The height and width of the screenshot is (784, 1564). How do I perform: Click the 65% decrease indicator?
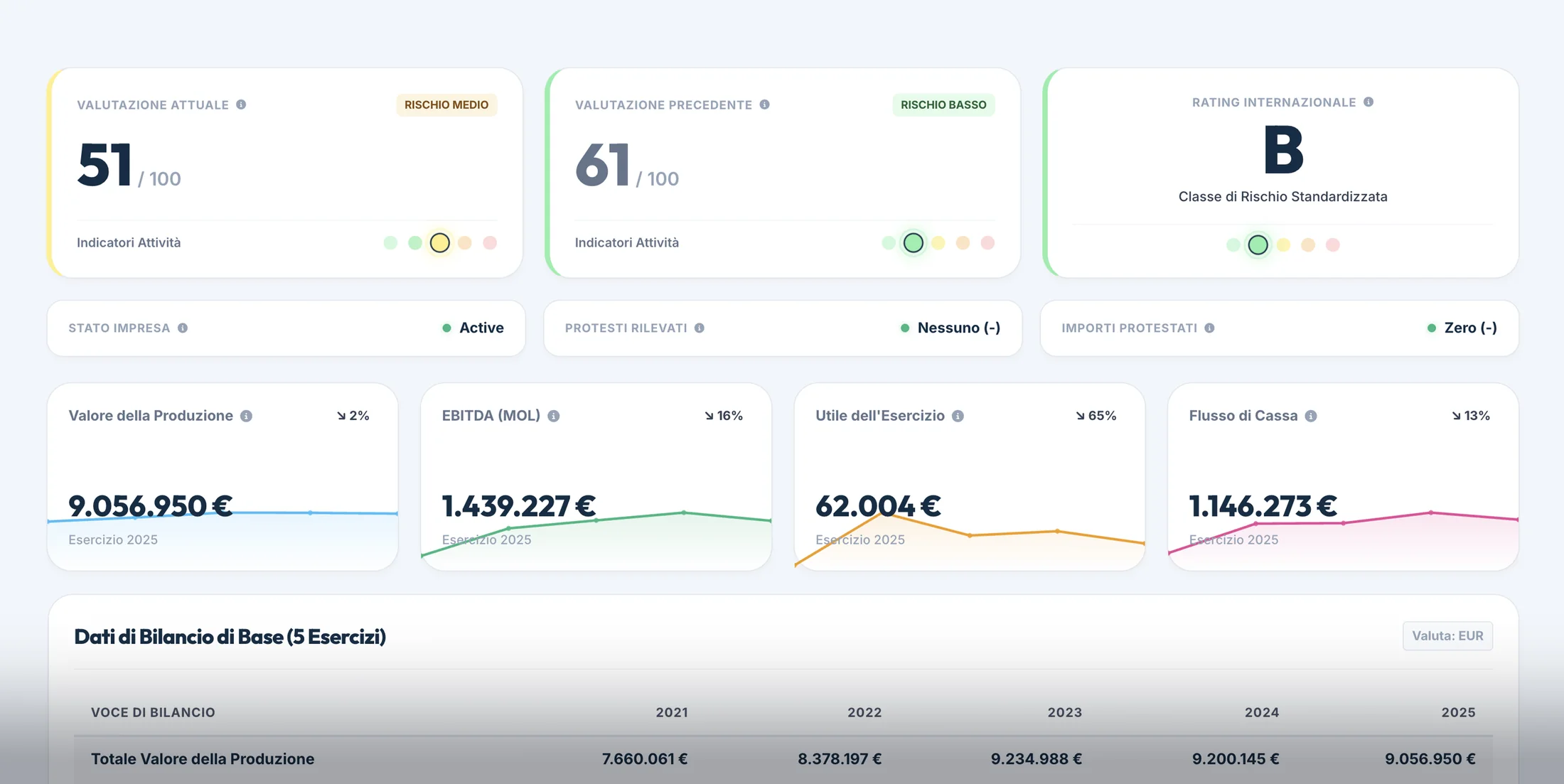pyautogui.click(x=1096, y=416)
